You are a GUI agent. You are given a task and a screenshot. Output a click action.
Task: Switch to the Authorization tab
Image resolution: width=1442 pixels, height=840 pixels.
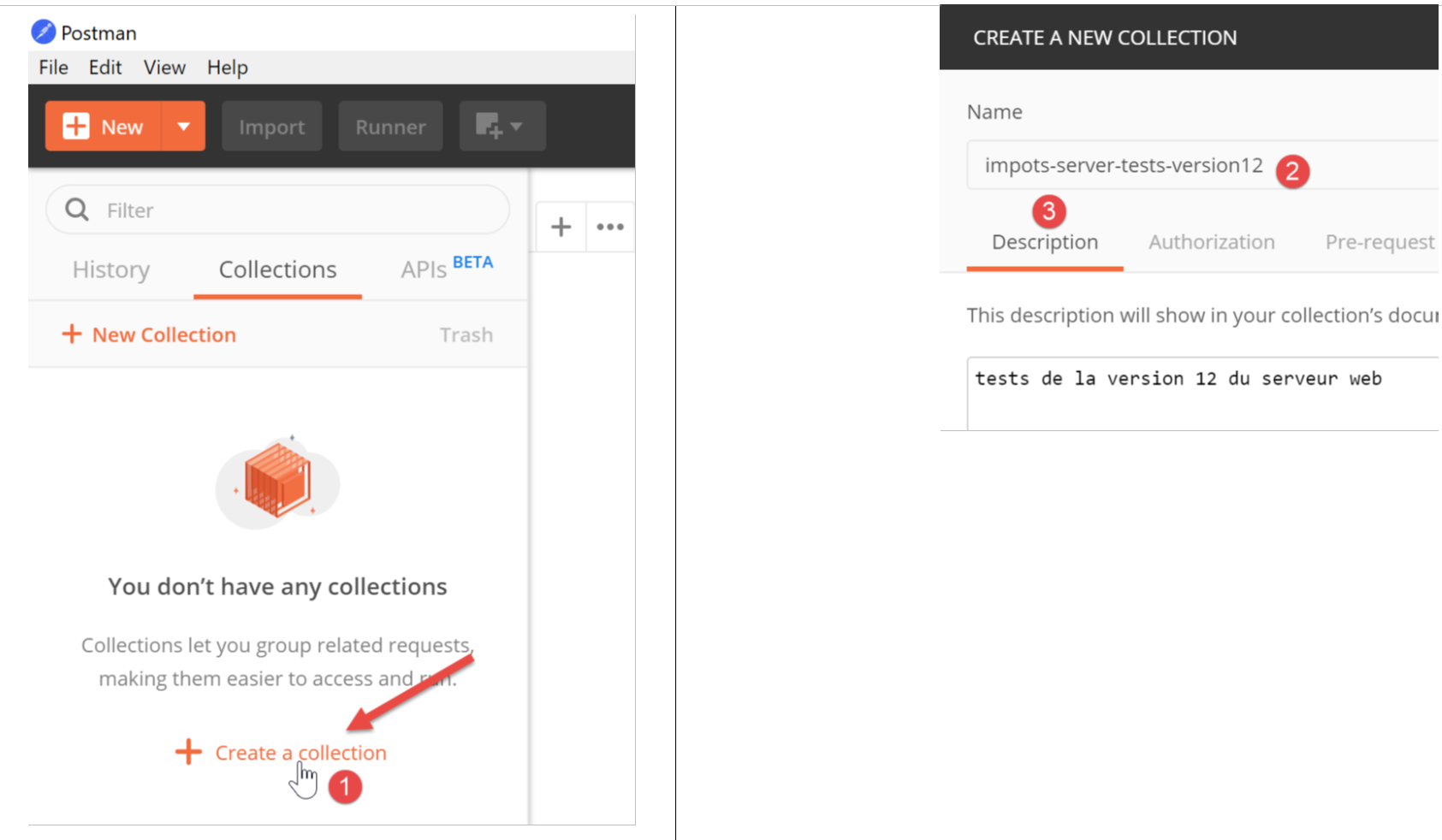(1211, 242)
